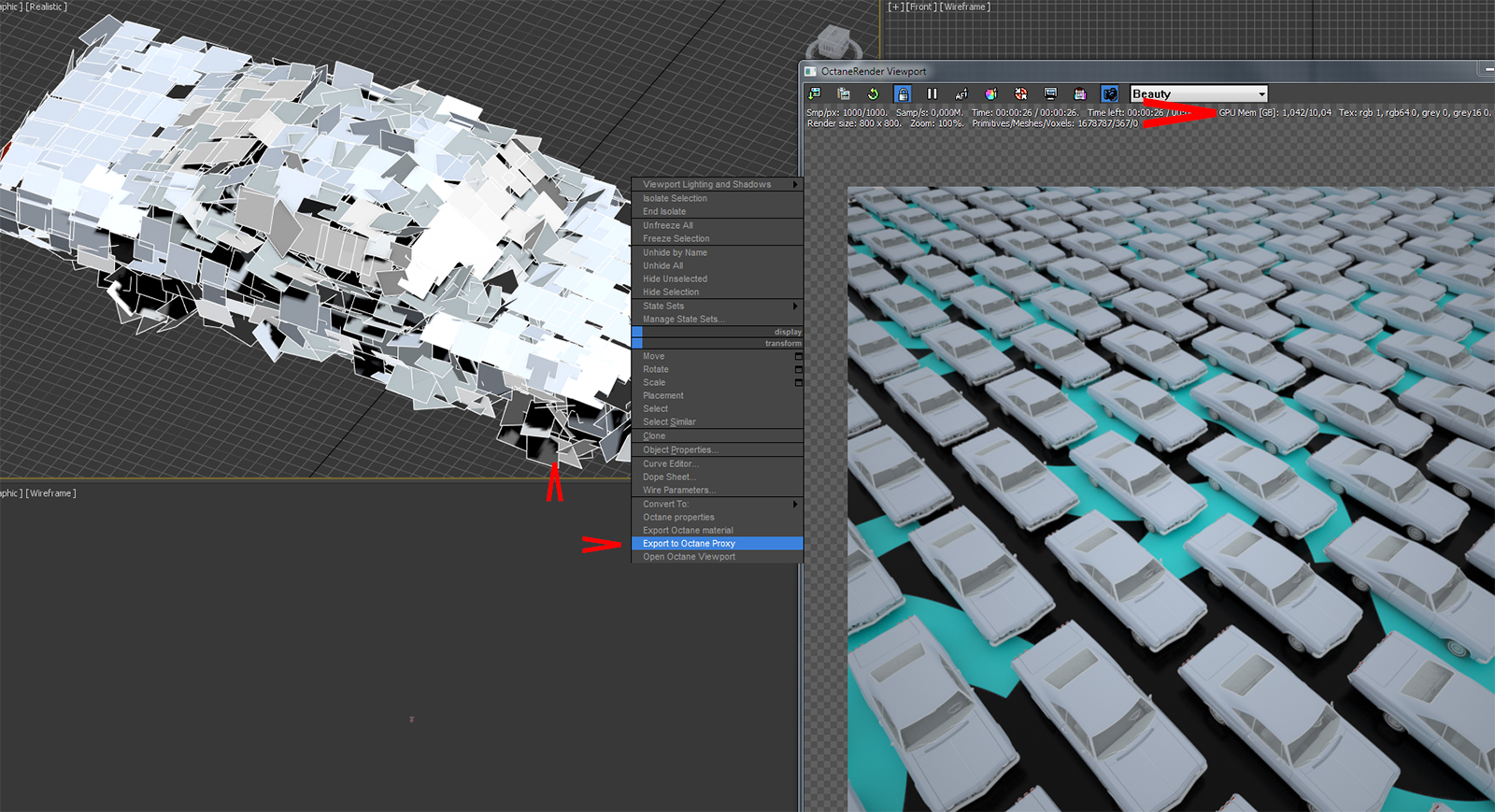Expand the State Sets submenu

tap(718, 306)
